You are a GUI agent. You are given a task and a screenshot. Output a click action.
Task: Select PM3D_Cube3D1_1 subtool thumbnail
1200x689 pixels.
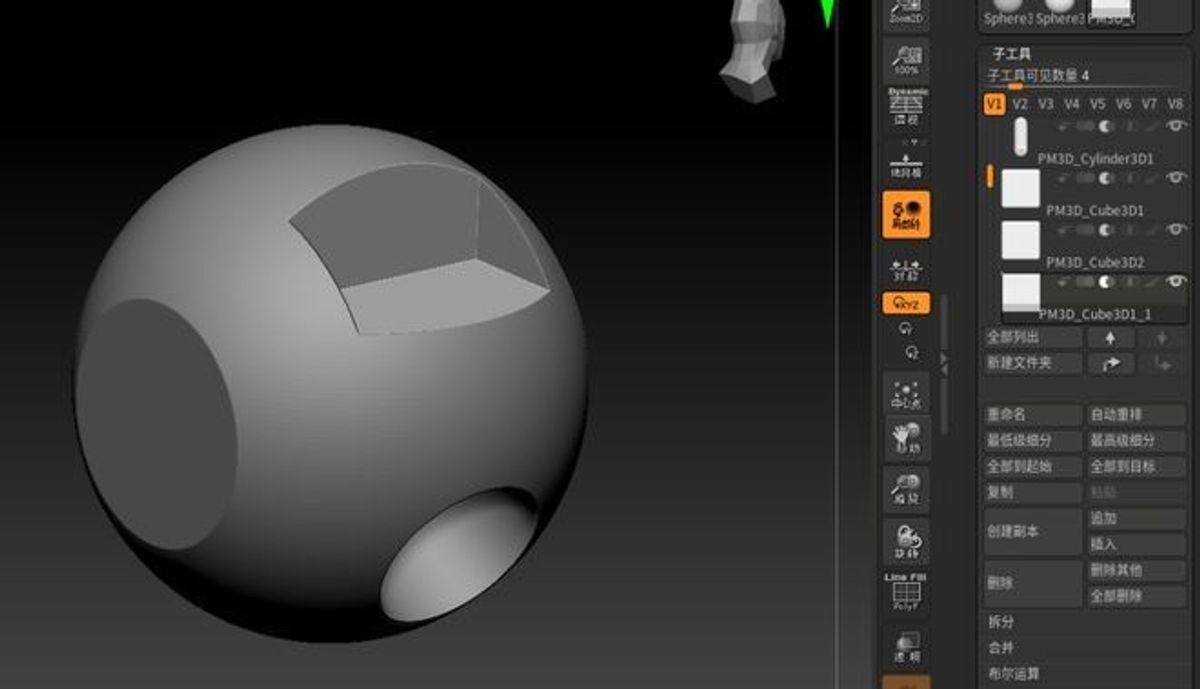pyautogui.click(x=1021, y=292)
